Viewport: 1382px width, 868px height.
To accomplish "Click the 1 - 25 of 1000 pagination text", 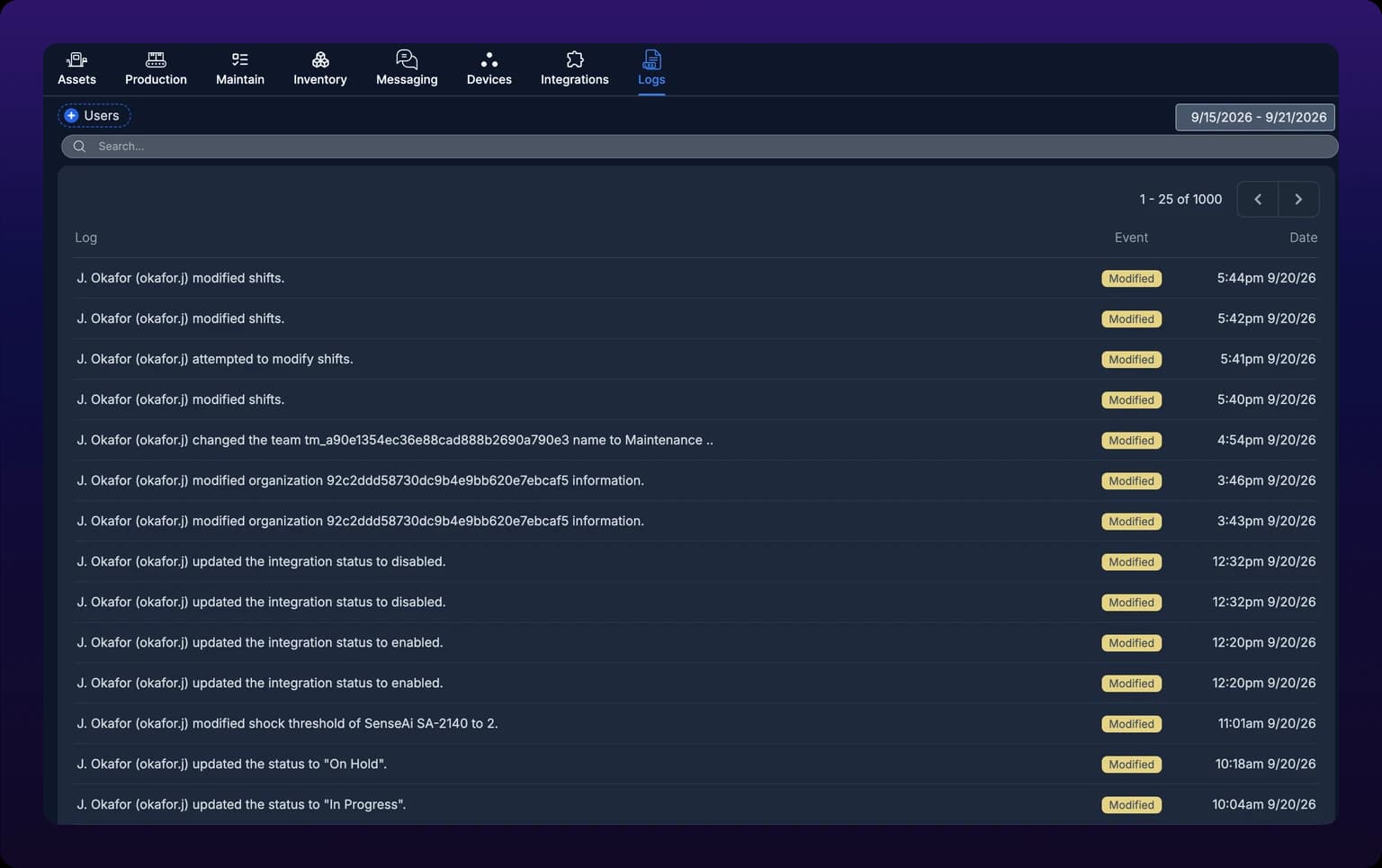I will point(1180,199).
